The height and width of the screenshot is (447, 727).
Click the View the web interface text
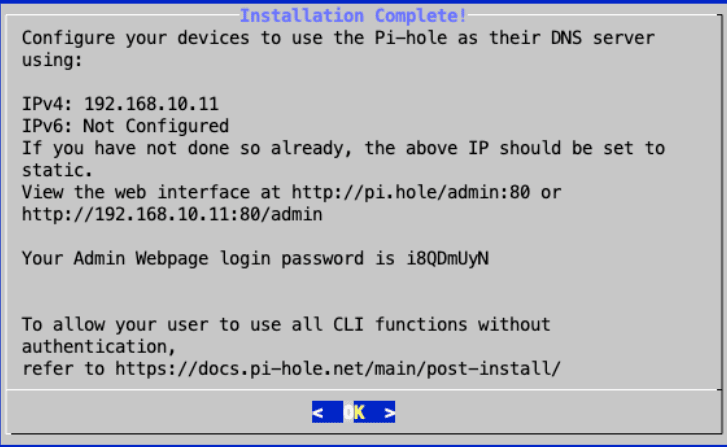point(151,192)
